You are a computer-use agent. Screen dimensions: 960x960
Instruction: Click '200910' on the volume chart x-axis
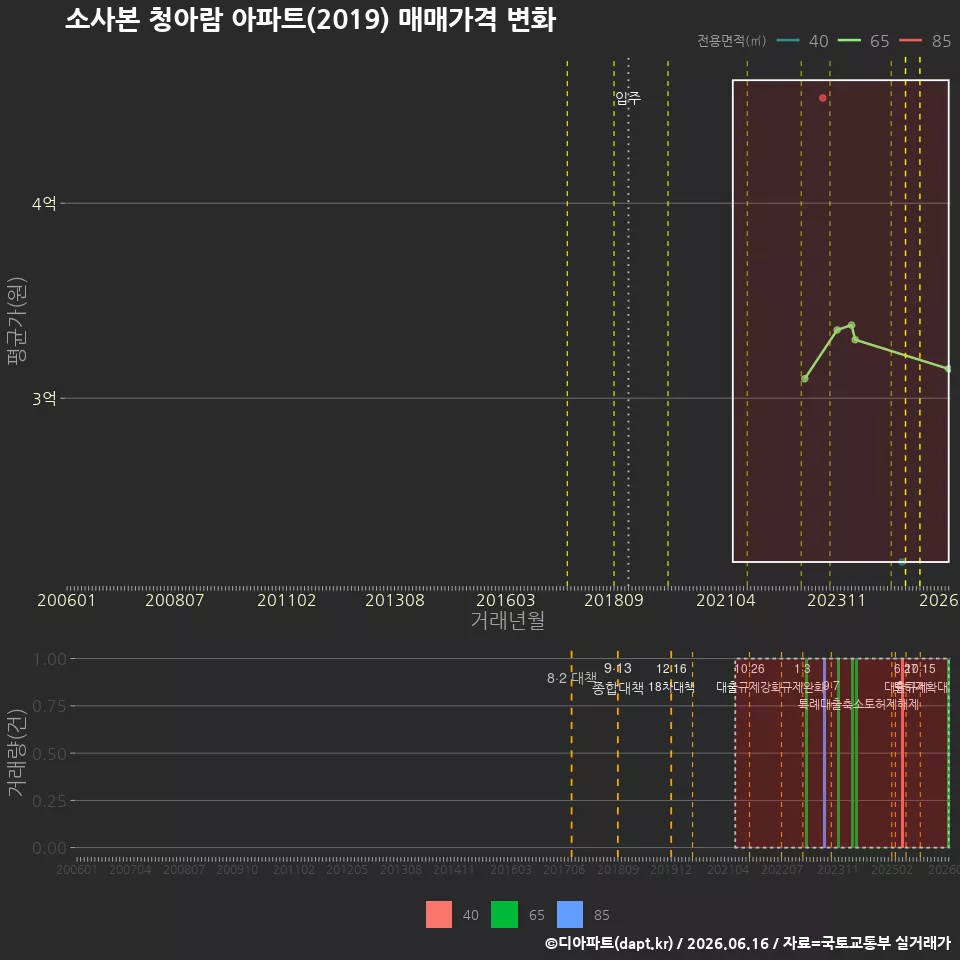237,869
